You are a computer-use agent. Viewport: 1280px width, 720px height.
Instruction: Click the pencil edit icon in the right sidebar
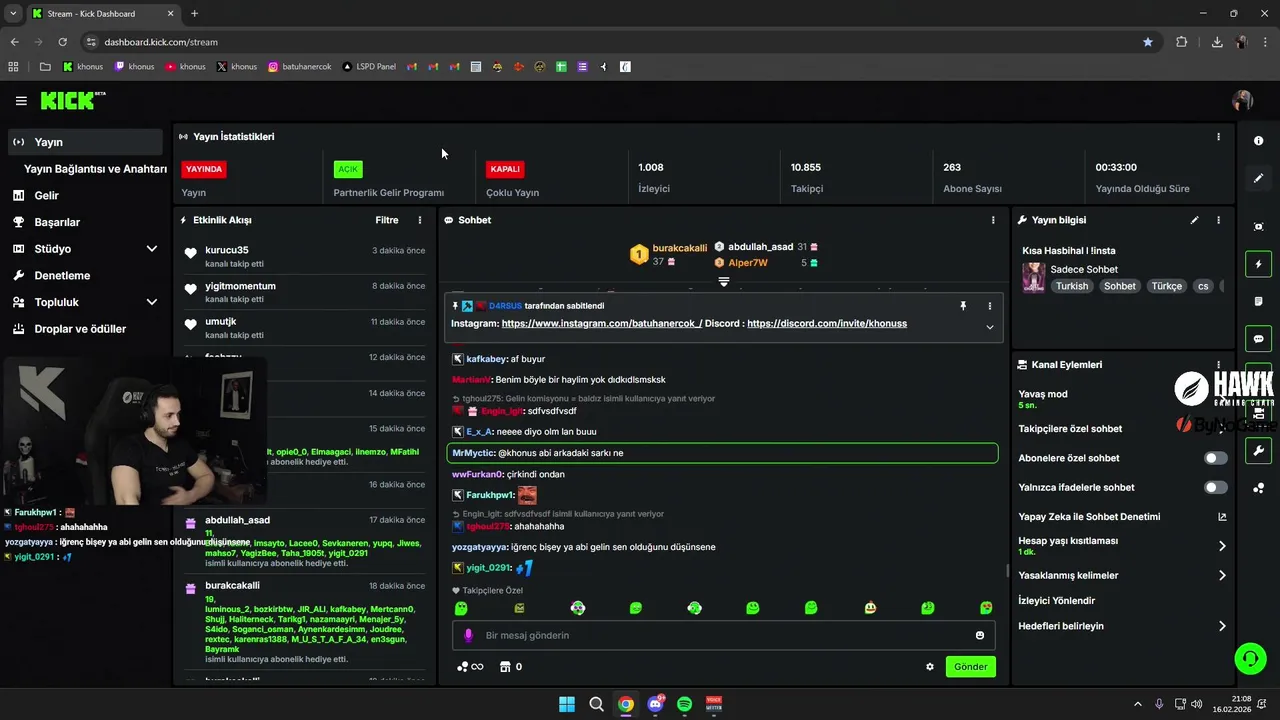1258,178
